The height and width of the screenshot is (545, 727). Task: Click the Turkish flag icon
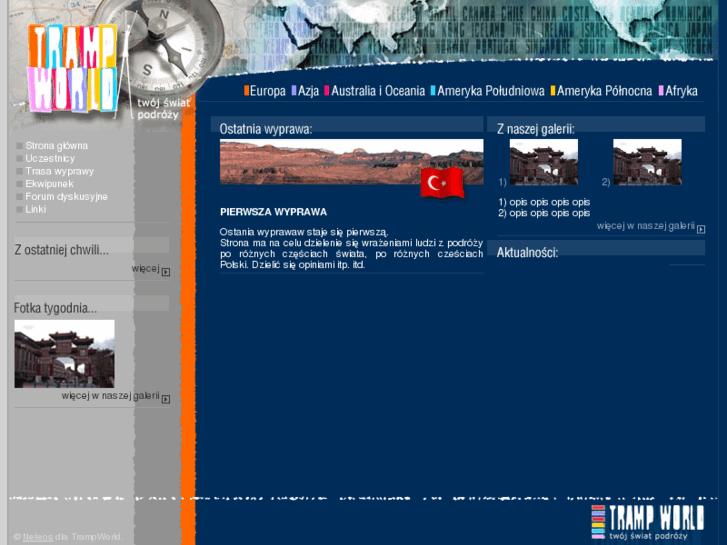(x=442, y=183)
